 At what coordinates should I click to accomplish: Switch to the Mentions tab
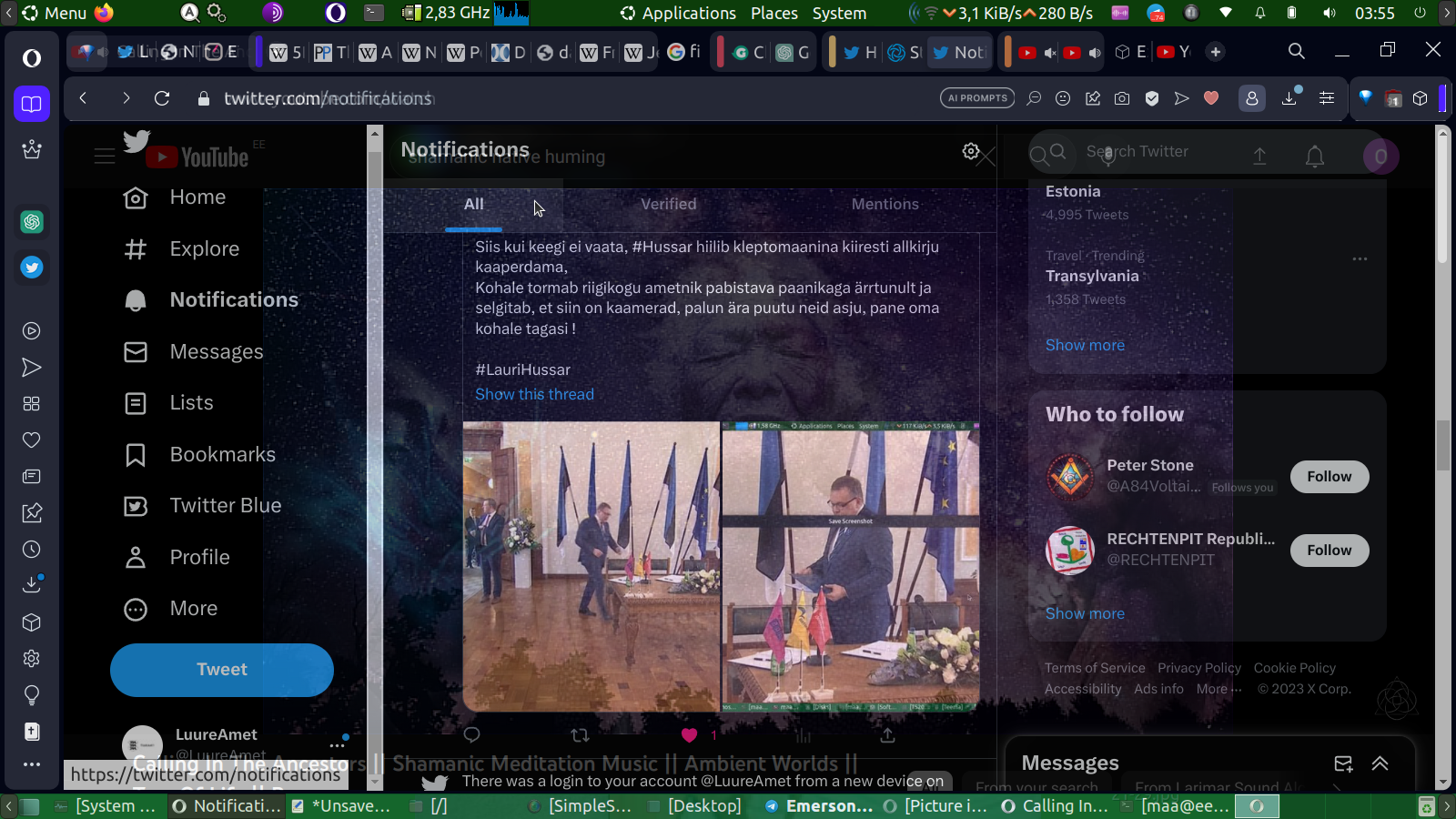pyautogui.click(x=885, y=205)
